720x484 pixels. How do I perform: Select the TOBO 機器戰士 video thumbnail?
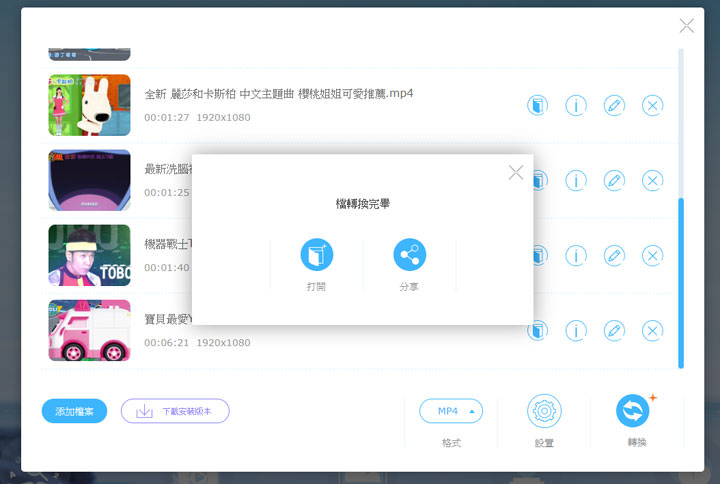point(90,255)
